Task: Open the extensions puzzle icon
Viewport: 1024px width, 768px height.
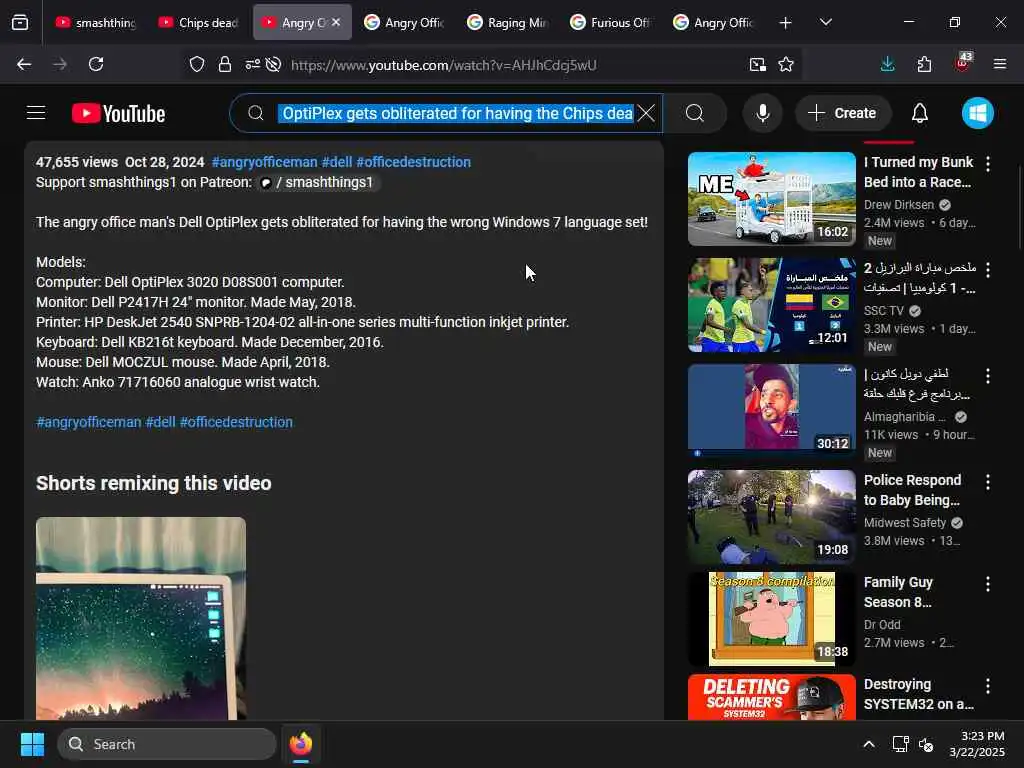Action: click(x=924, y=64)
